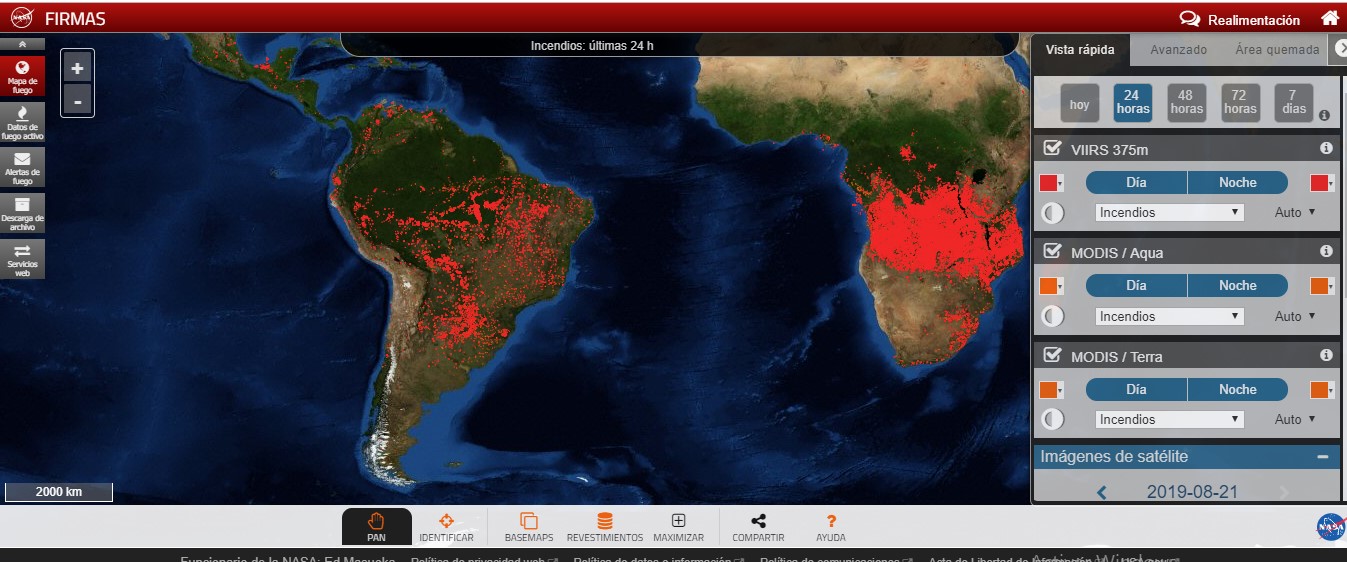Change MODIS / Aqua day color swatch
Screen dimensions: 1347x562
(x=1052, y=286)
